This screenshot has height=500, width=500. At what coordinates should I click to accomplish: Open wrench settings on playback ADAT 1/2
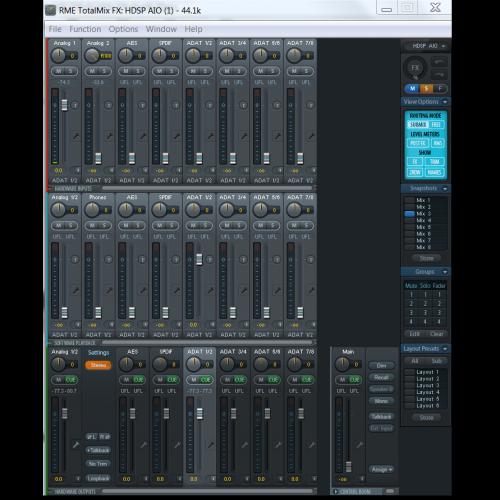click(210, 290)
